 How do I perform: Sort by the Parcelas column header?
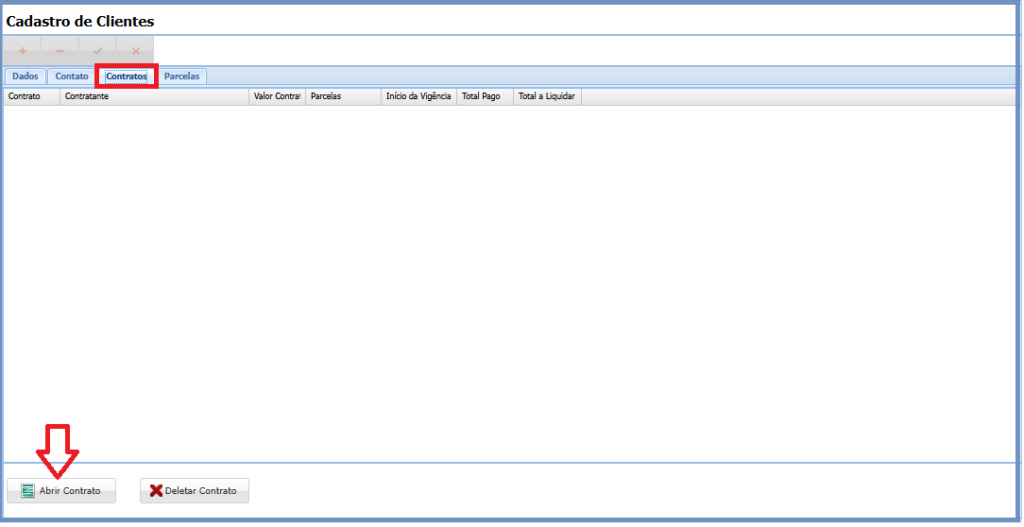(343, 97)
